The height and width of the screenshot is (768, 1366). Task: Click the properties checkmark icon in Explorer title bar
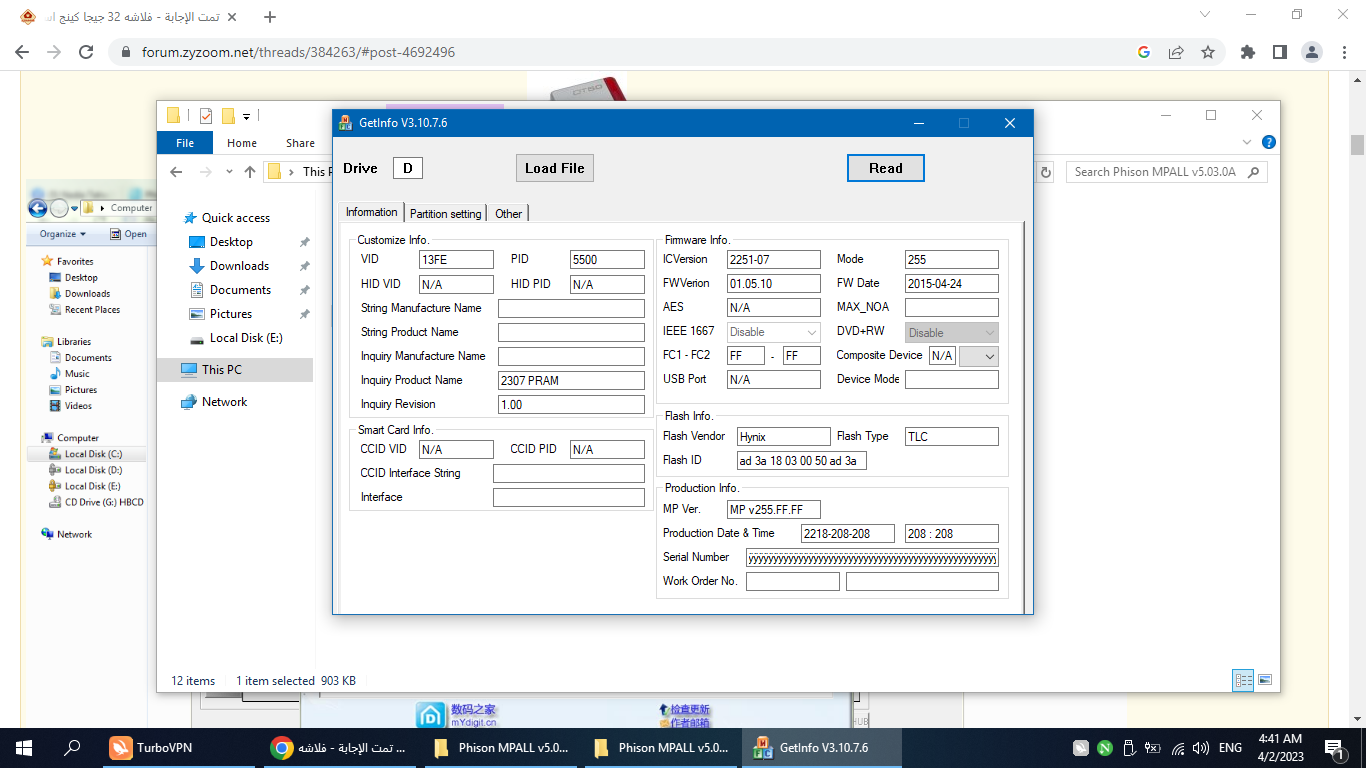point(206,116)
